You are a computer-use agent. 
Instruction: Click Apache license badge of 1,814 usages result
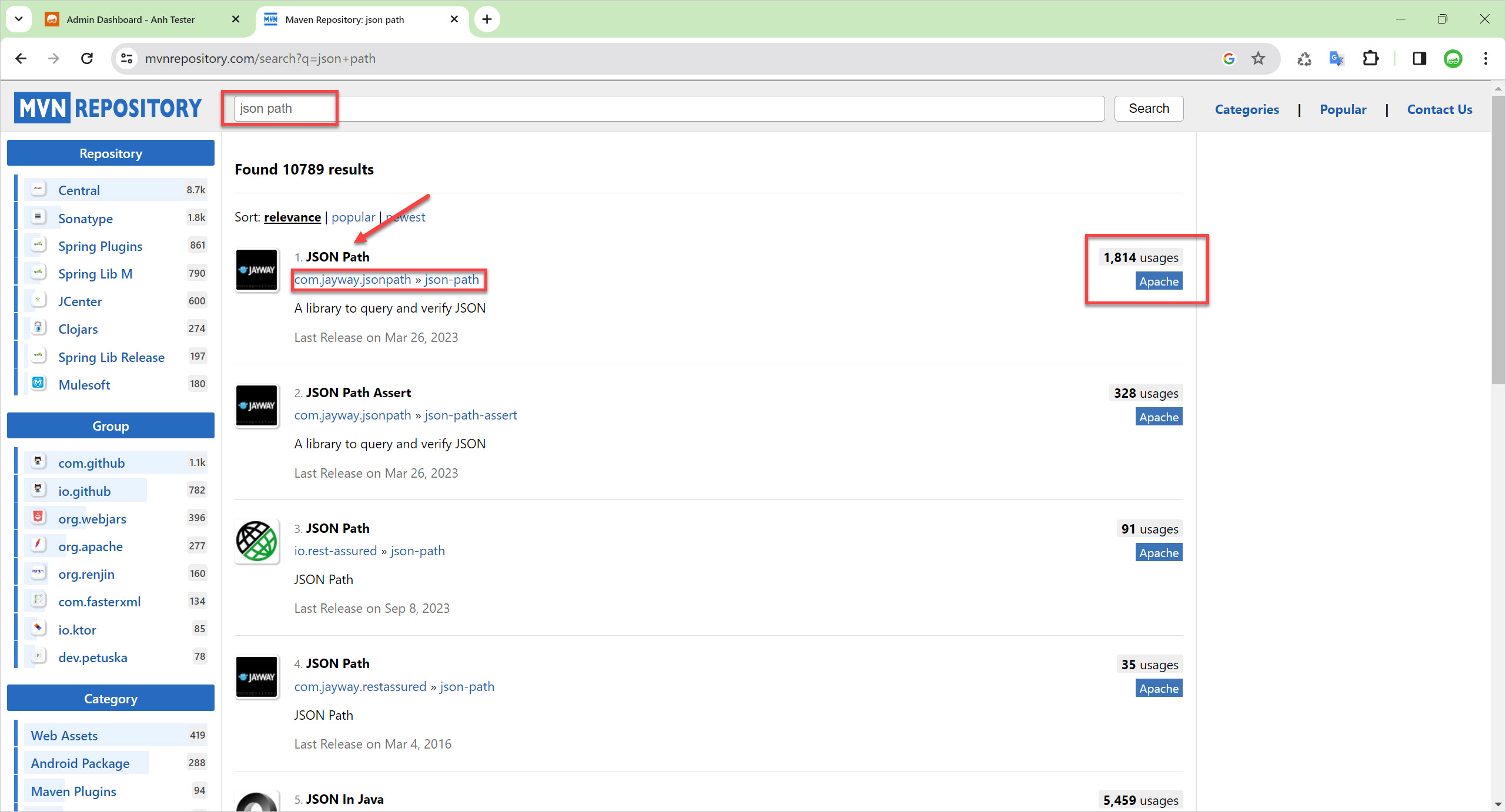point(1159,281)
